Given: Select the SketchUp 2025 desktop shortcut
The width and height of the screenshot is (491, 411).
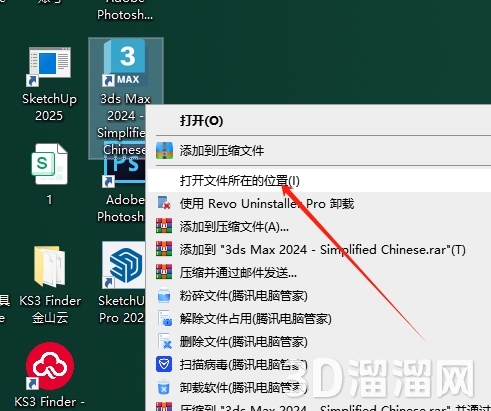Looking at the screenshot, I should tap(49, 83).
